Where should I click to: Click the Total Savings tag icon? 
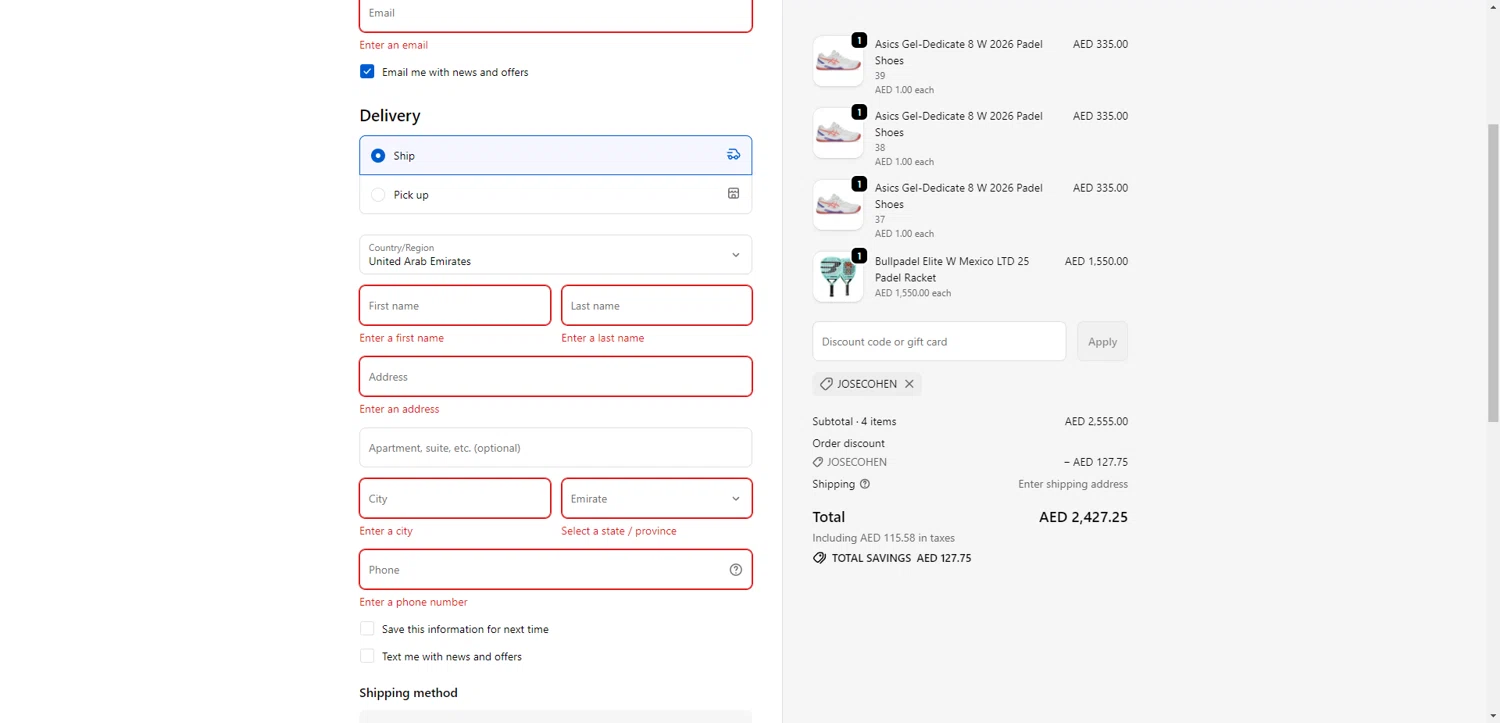820,558
